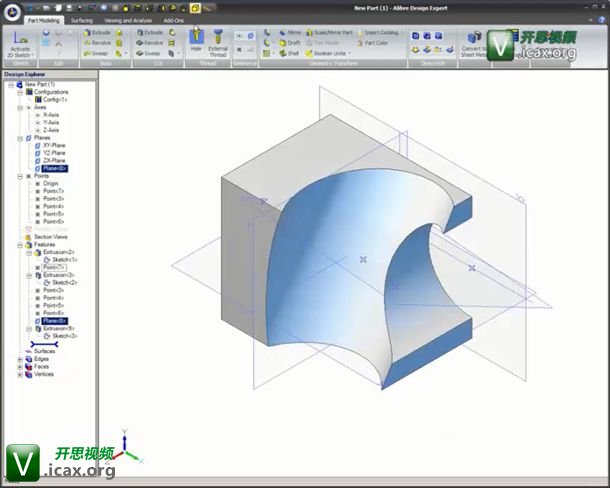Open the Alibre application menu orb
This screenshot has width=610, height=488.
click(x=12, y=12)
